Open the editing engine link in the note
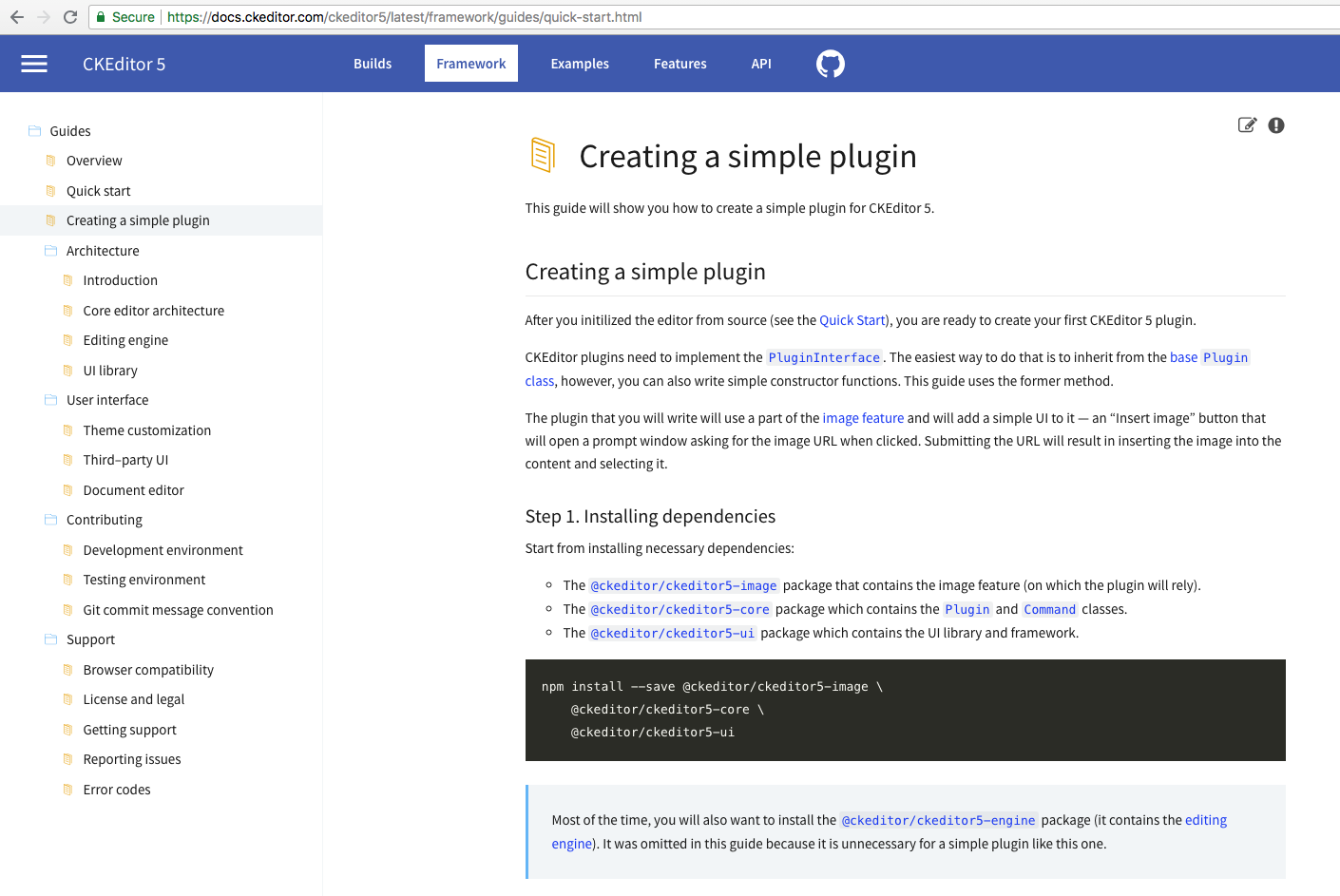Image resolution: width=1340 pixels, height=896 pixels. [x=1206, y=820]
